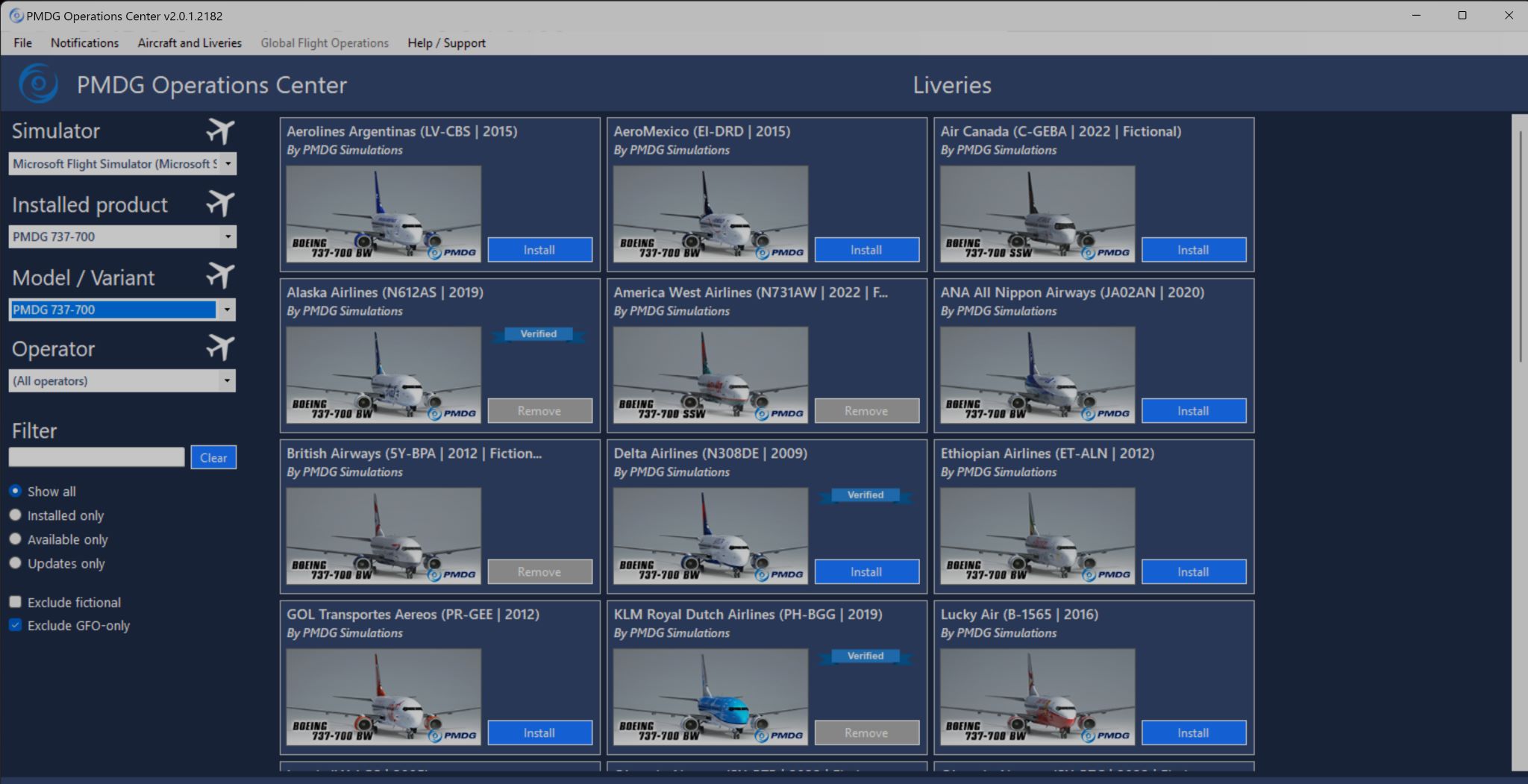The image size is (1528, 784).
Task: Click the KLM aircraft thumbnail
Action: [x=710, y=697]
